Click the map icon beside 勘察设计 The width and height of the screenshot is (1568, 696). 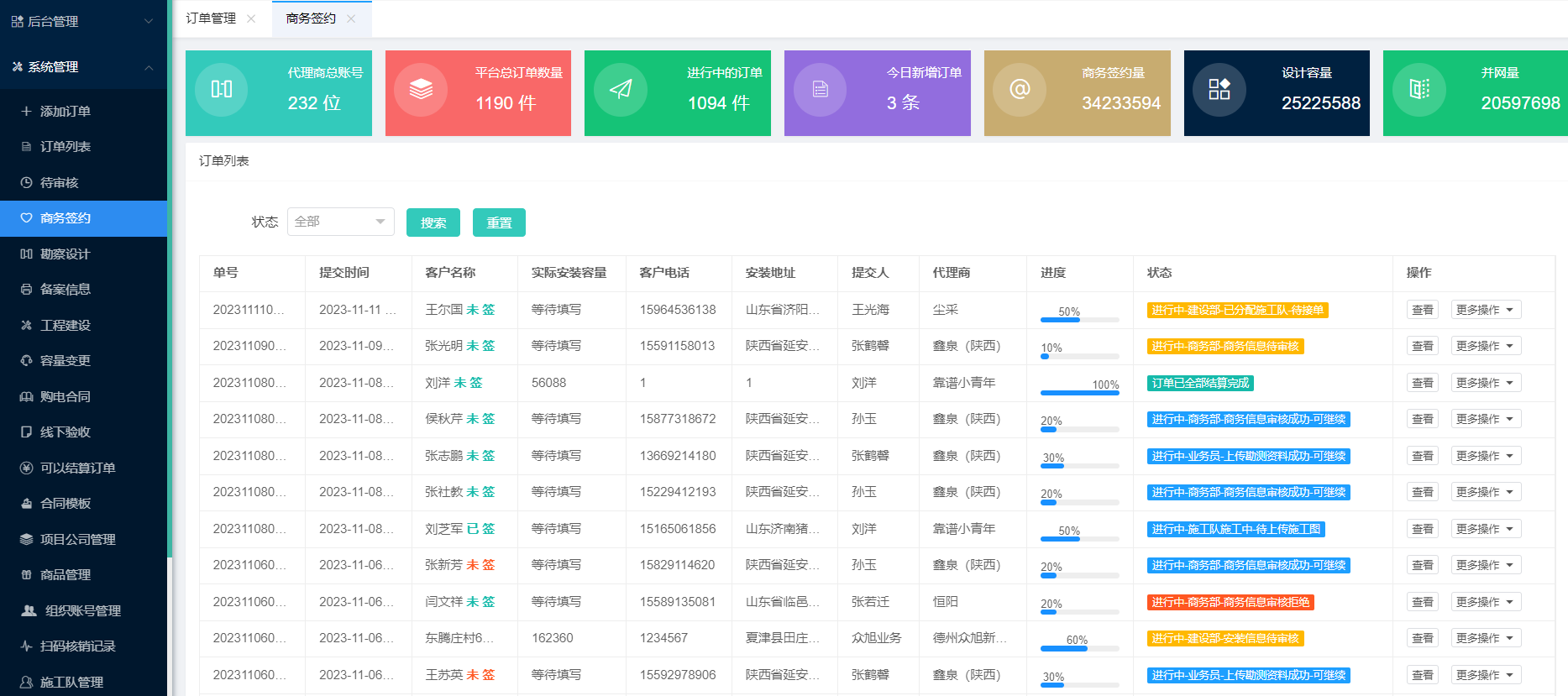click(x=26, y=254)
